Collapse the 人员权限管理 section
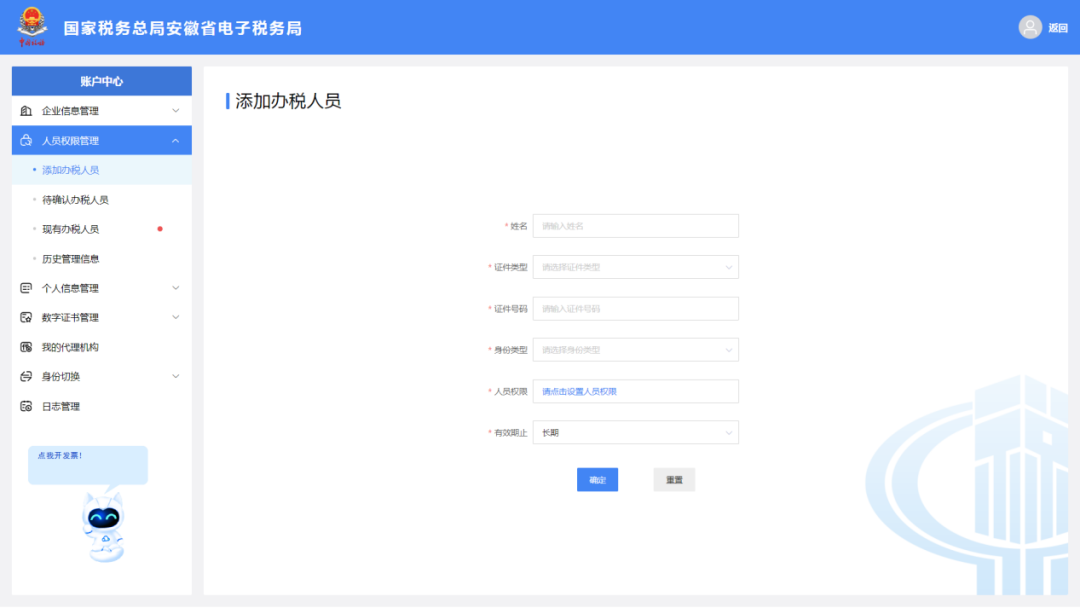This screenshot has height=608, width=1080. click(176, 140)
